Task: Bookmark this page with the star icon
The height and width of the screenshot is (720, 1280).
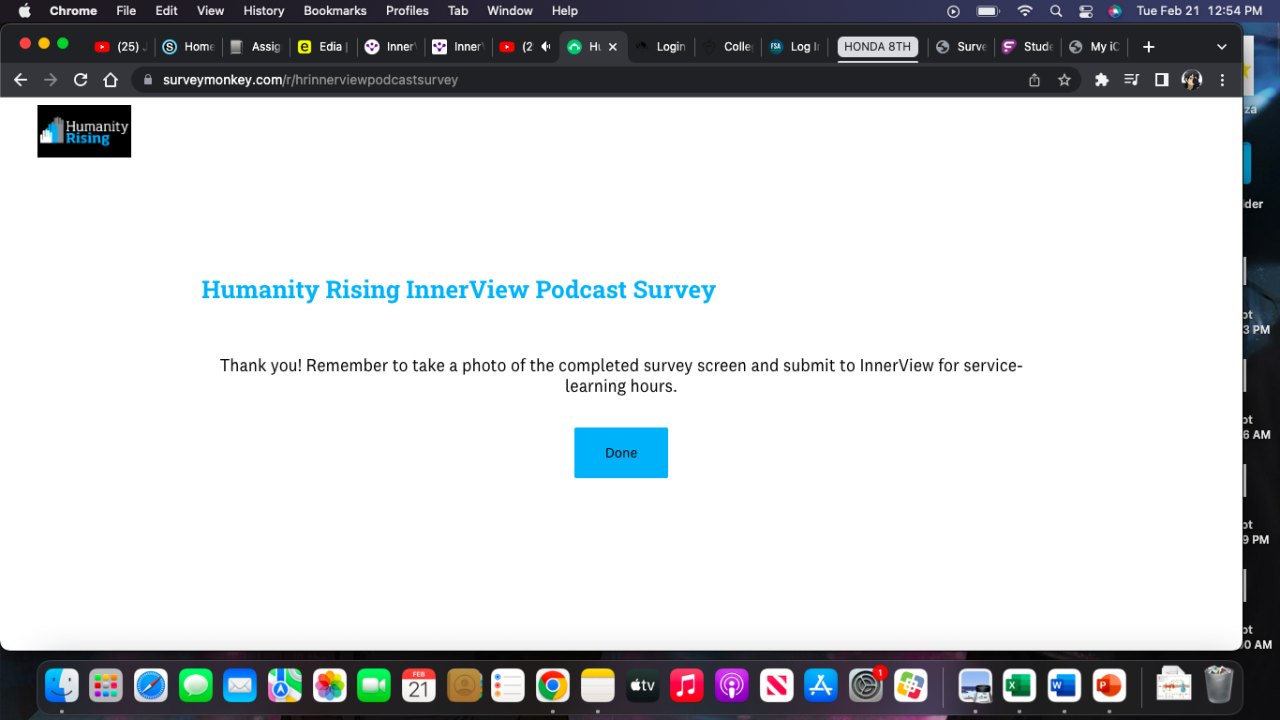Action: 1064,80
